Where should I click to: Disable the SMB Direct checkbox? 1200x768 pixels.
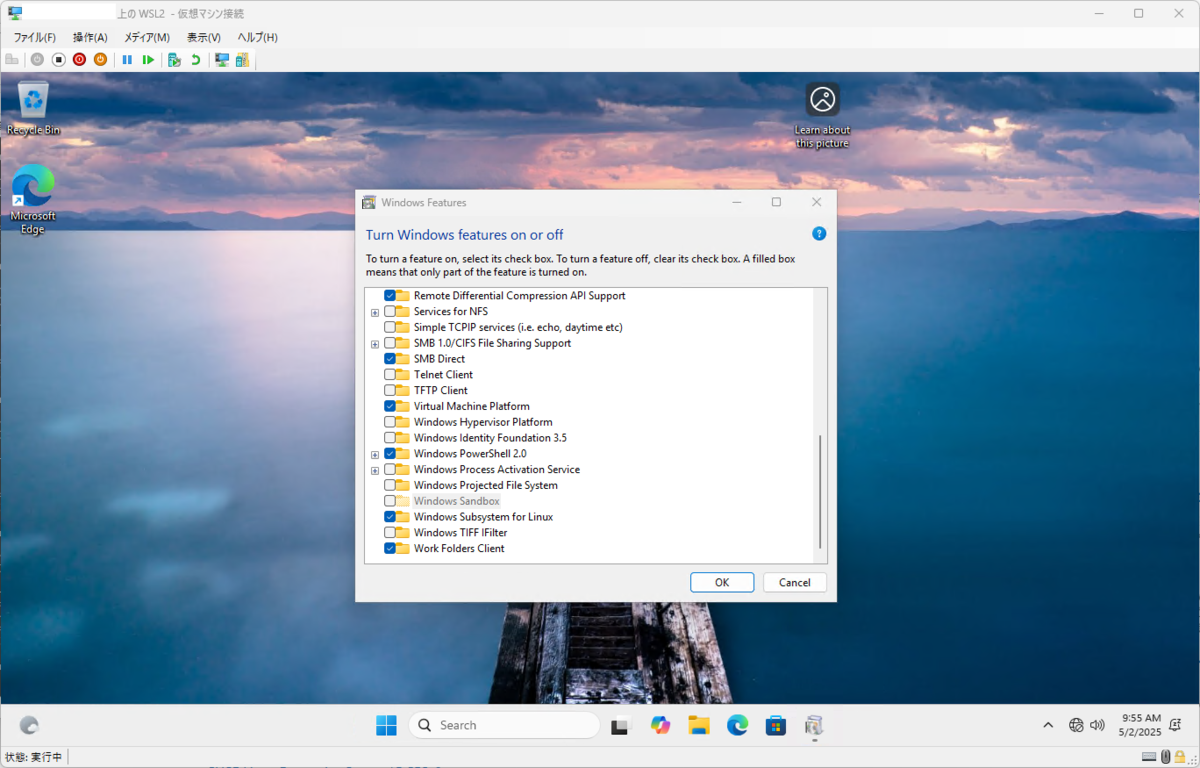click(390, 359)
